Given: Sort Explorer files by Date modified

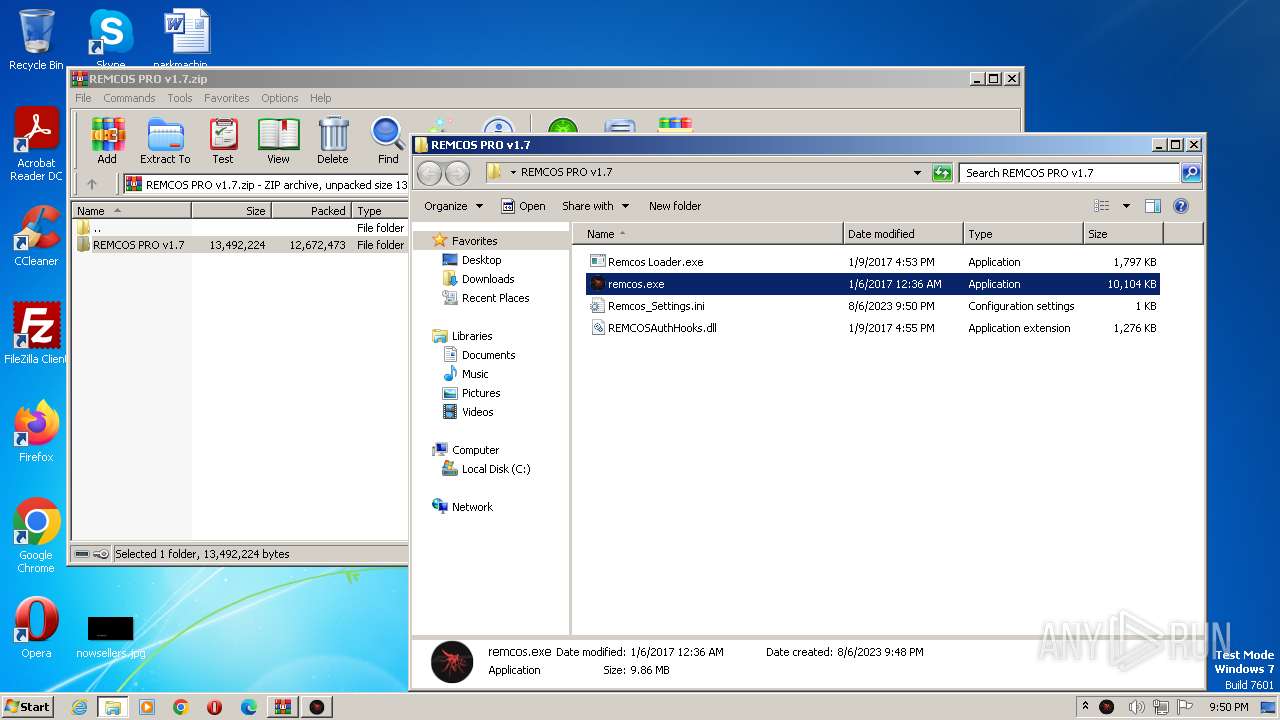Looking at the screenshot, I should [903, 234].
